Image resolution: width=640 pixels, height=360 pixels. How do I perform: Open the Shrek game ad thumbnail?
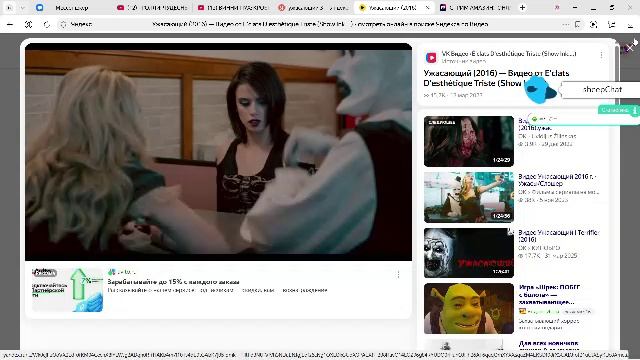point(469,309)
